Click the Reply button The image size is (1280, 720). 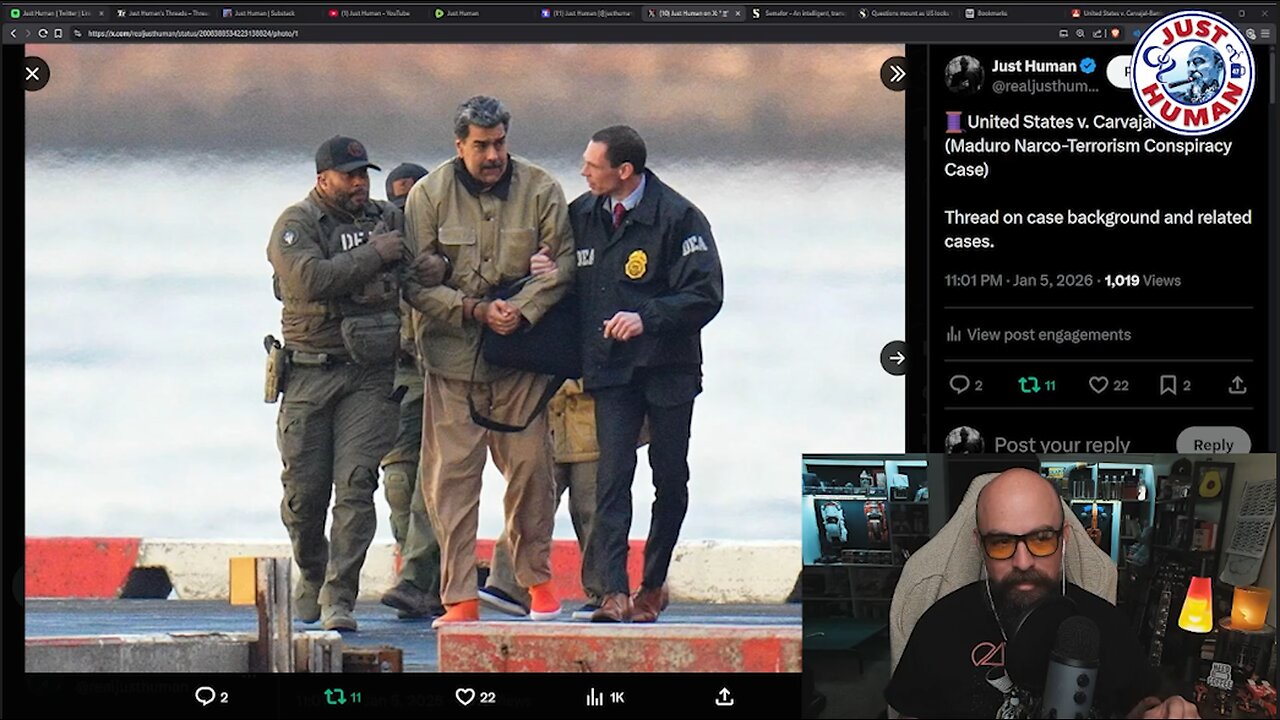click(1213, 445)
